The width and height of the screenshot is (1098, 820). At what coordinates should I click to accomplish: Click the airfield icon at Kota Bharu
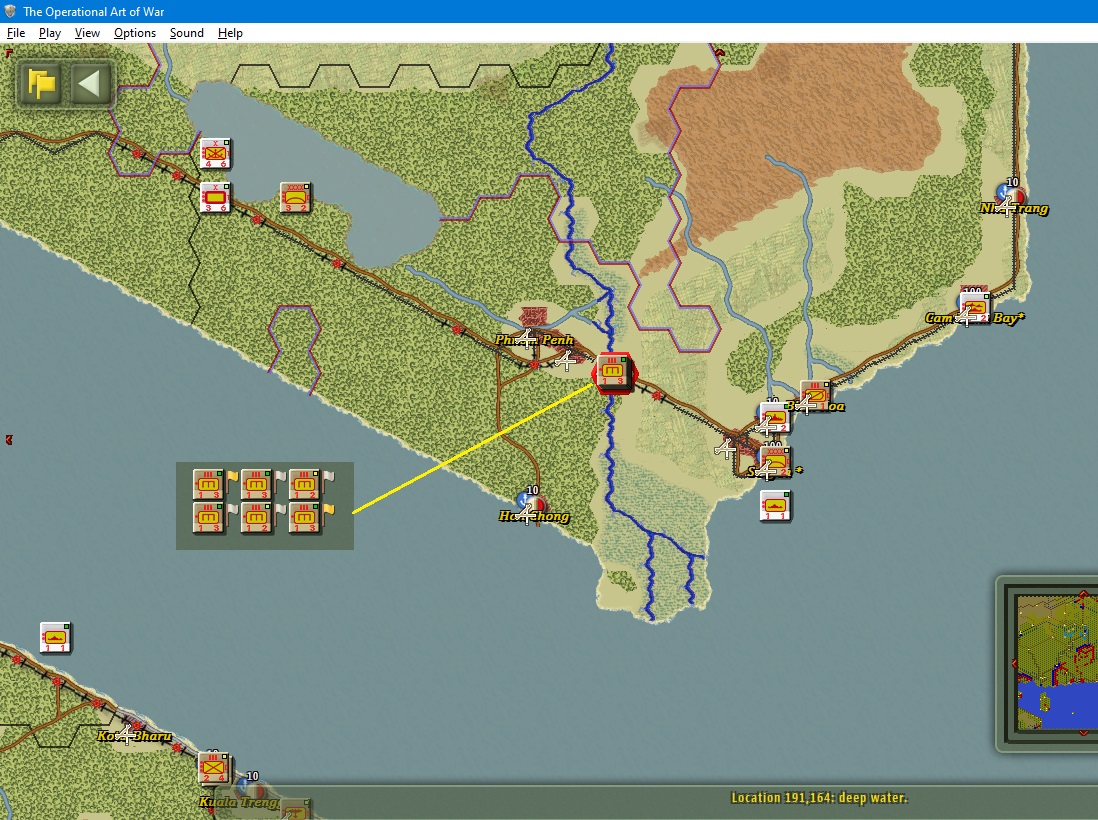pos(125,735)
